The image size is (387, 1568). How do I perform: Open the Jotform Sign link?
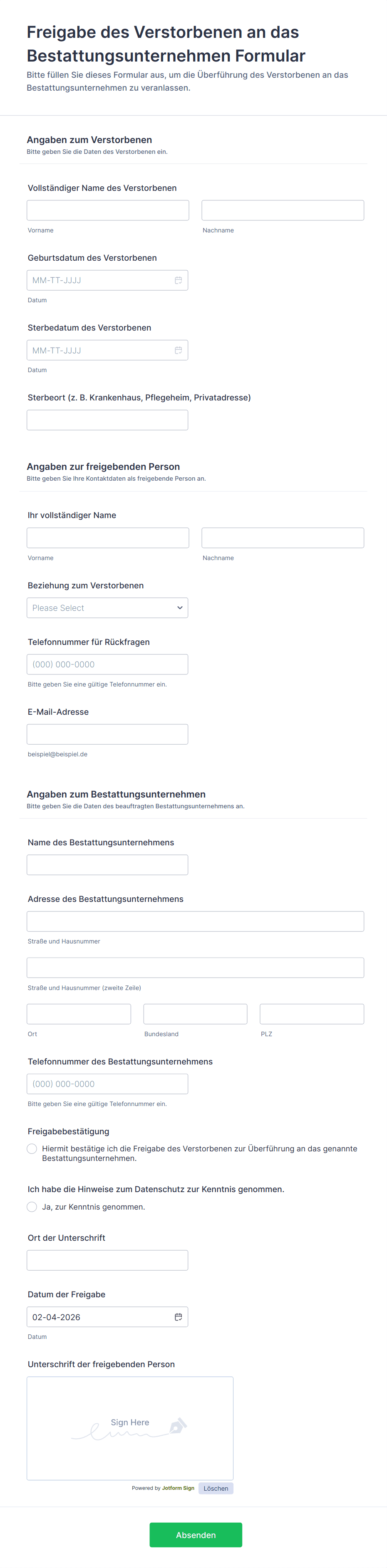pyautogui.click(x=178, y=1488)
